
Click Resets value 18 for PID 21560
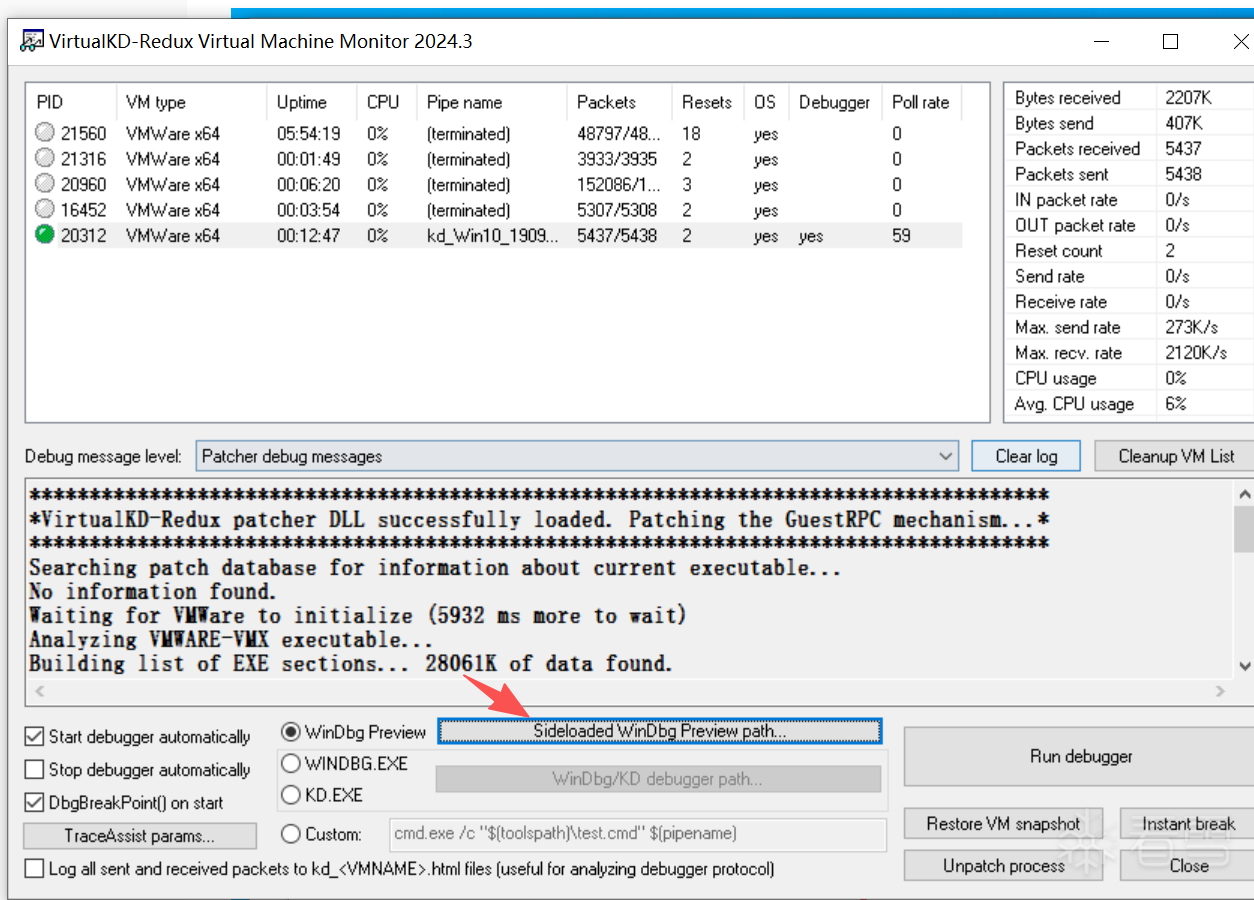[x=691, y=133]
